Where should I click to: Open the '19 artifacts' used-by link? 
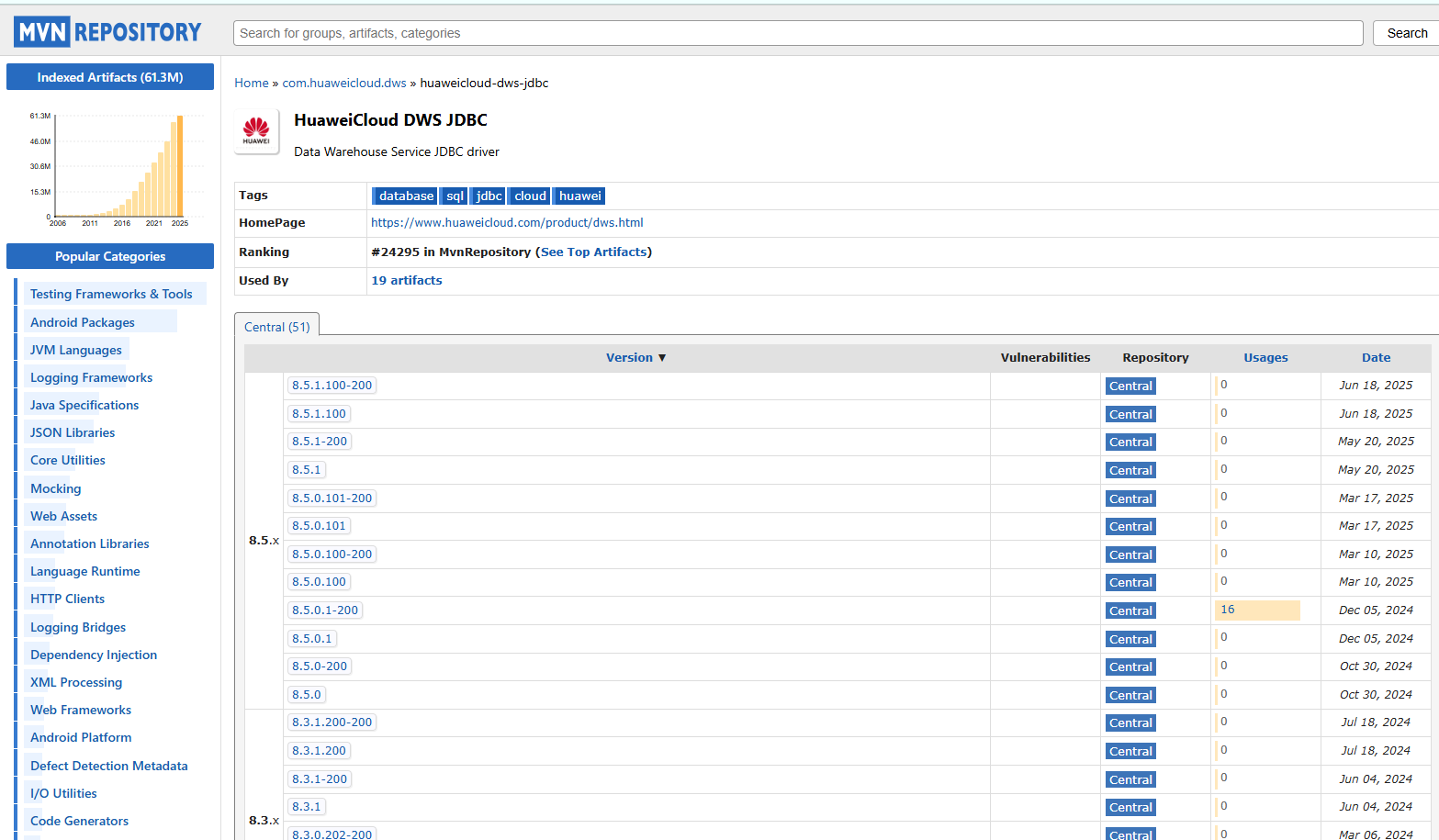pyautogui.click(x=407, y=281)
